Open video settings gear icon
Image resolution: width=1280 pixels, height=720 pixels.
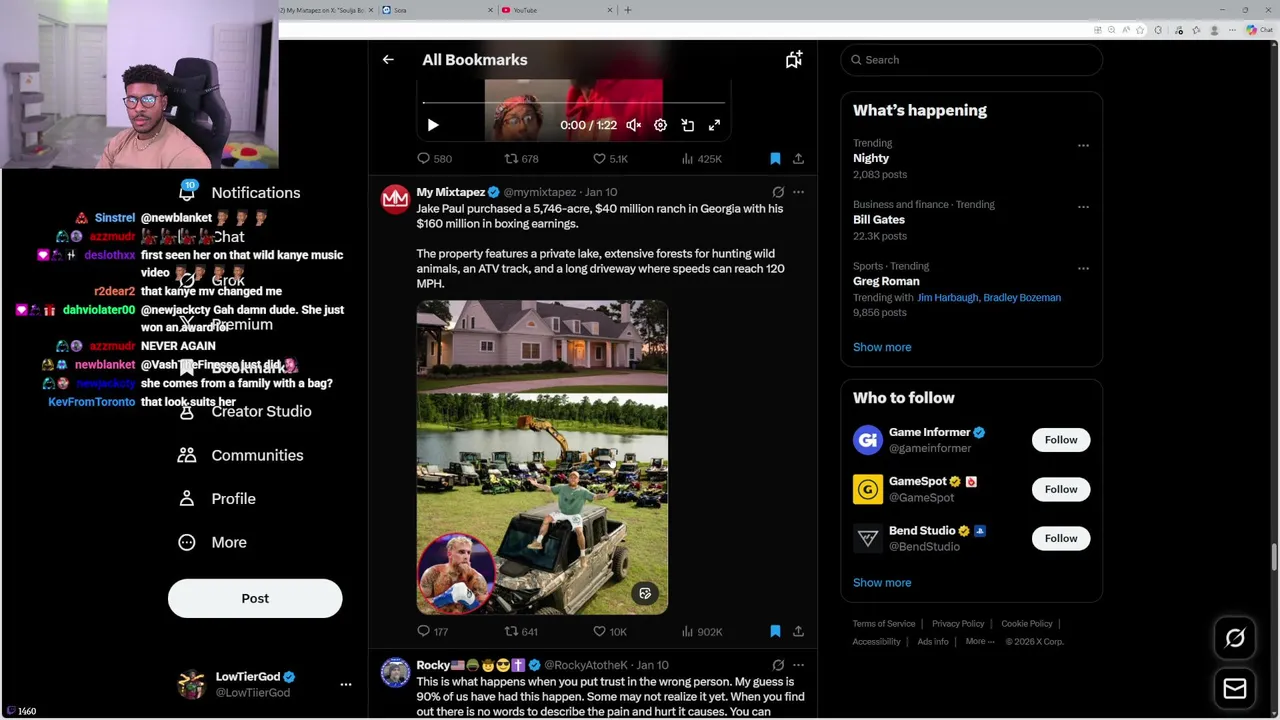[x=660, y=125]
